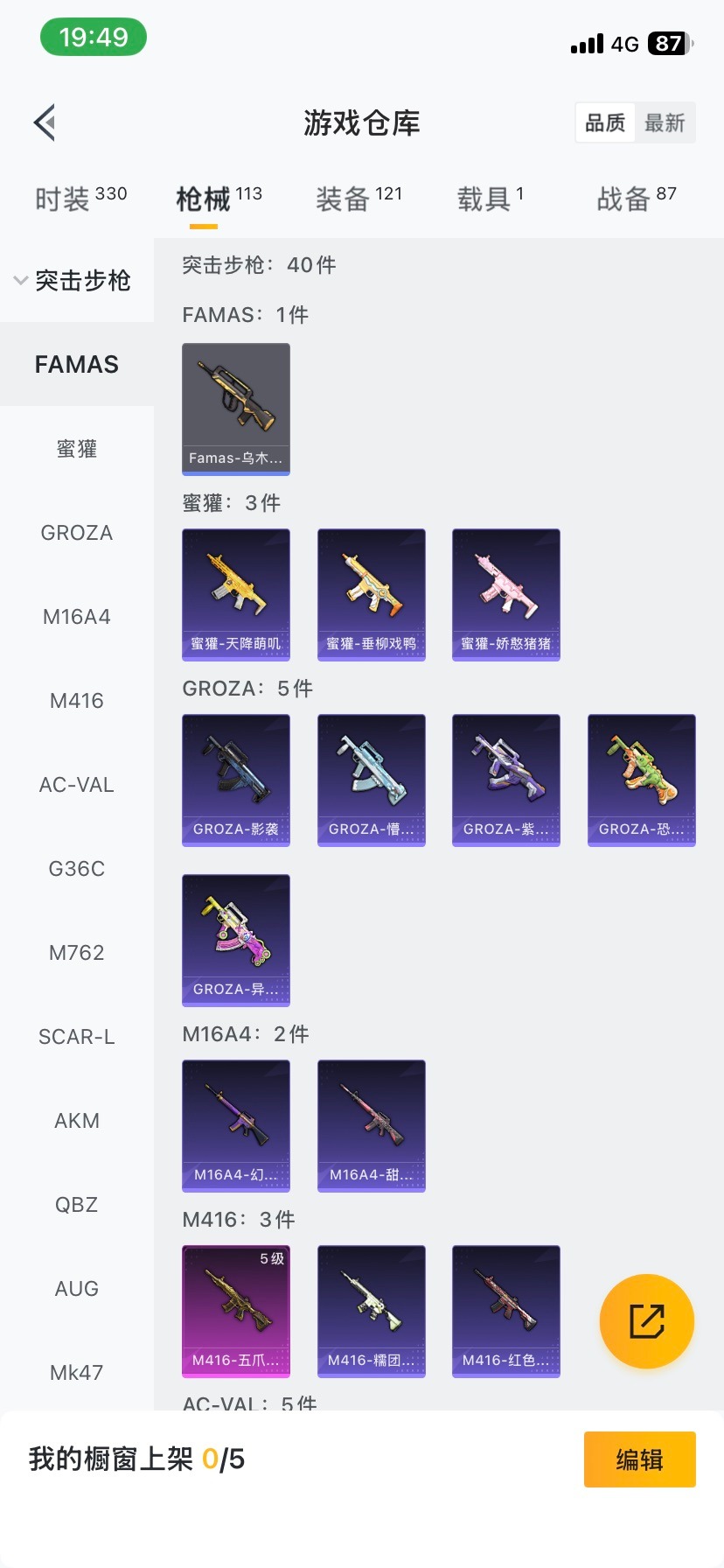Open the Famas-乌木 weapon skin
724x1568 pixels.
(x=236, y=409)
